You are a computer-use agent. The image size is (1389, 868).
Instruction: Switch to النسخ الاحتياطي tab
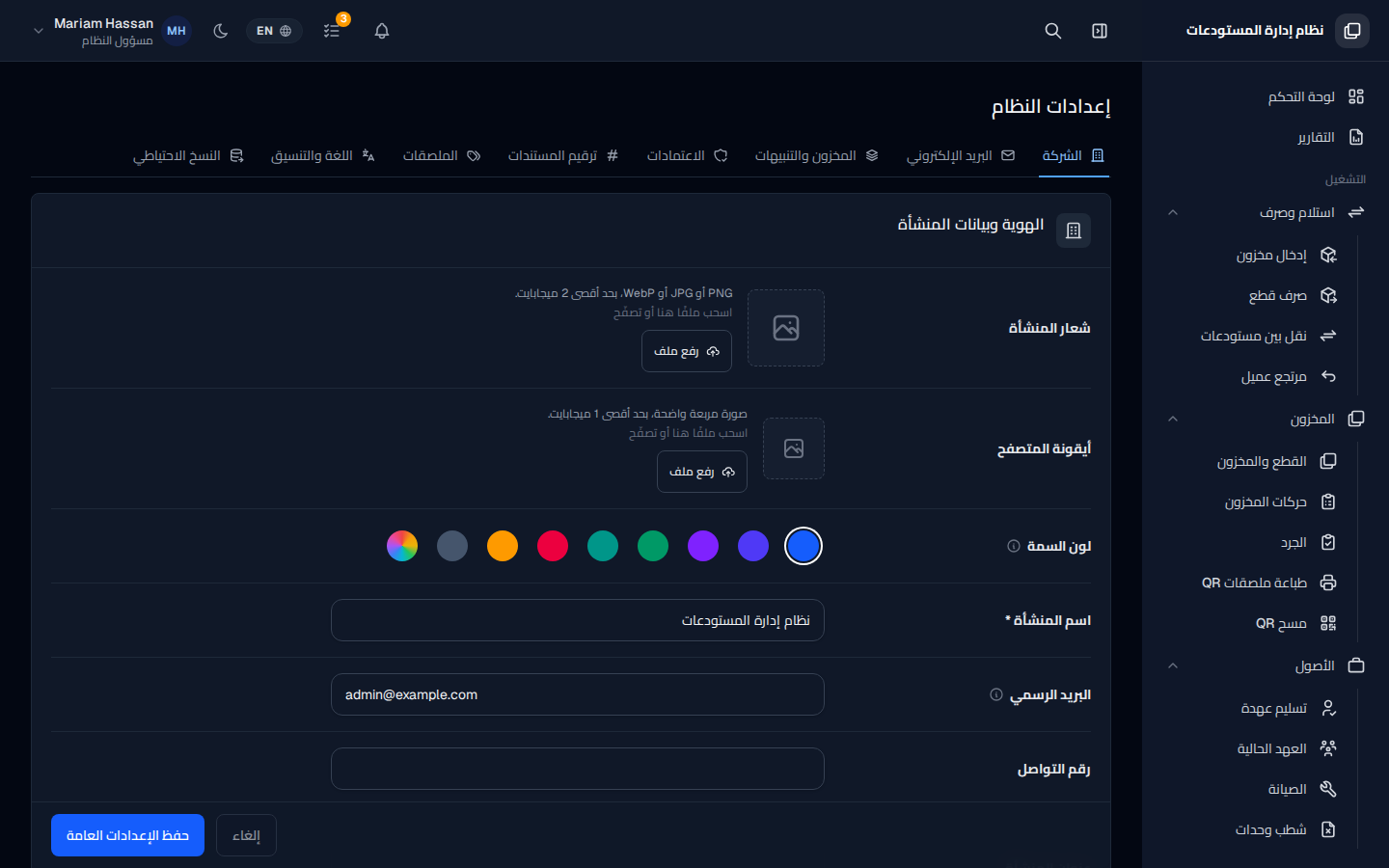tap(188, 155)
